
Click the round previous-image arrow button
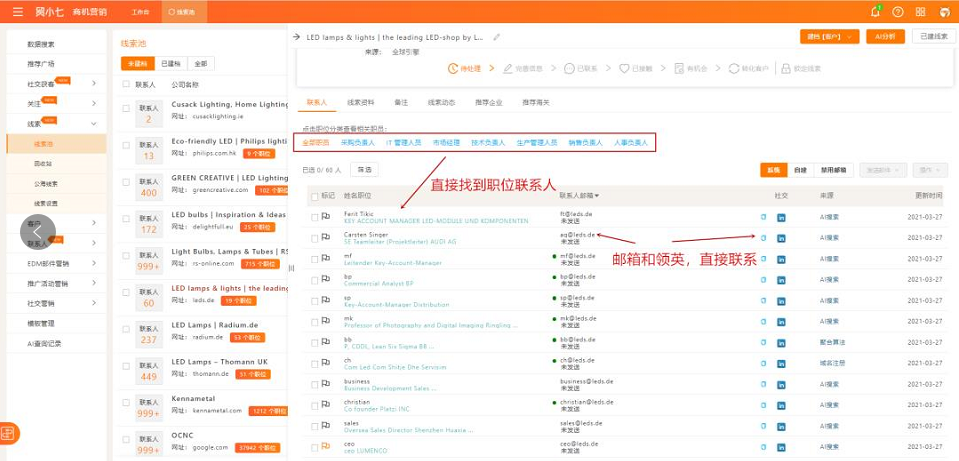[38, 232]
